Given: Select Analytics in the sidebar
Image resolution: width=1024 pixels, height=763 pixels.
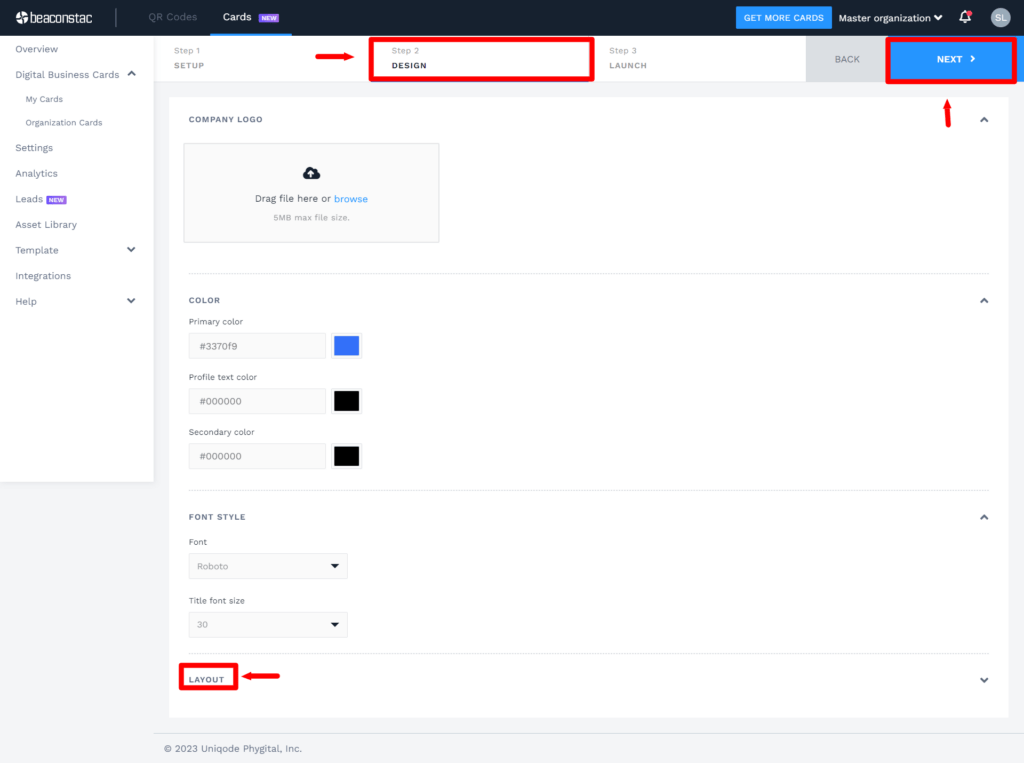Looking at the screenshot, I should 36,173.
